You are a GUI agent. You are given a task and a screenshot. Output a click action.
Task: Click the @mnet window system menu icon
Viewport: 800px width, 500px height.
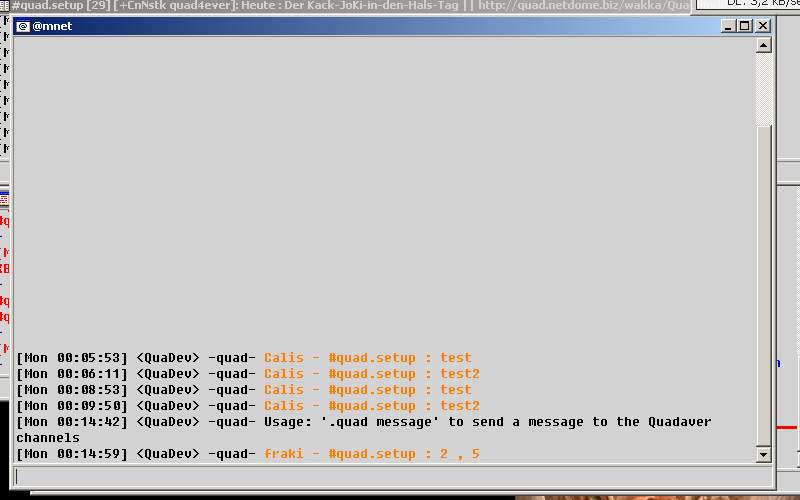pyautogui.click(x=22, y=26)
